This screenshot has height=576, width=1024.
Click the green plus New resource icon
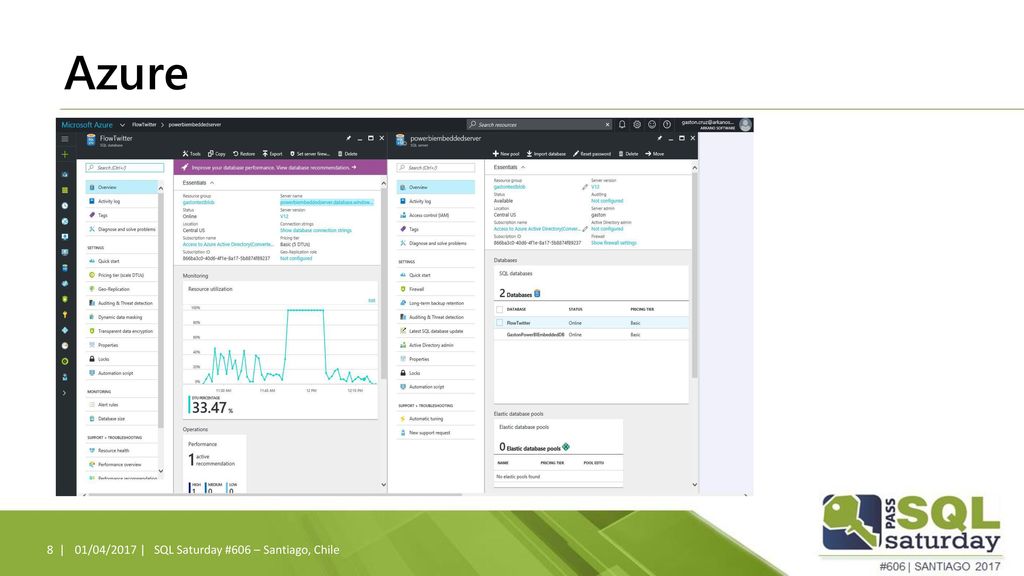65,155
